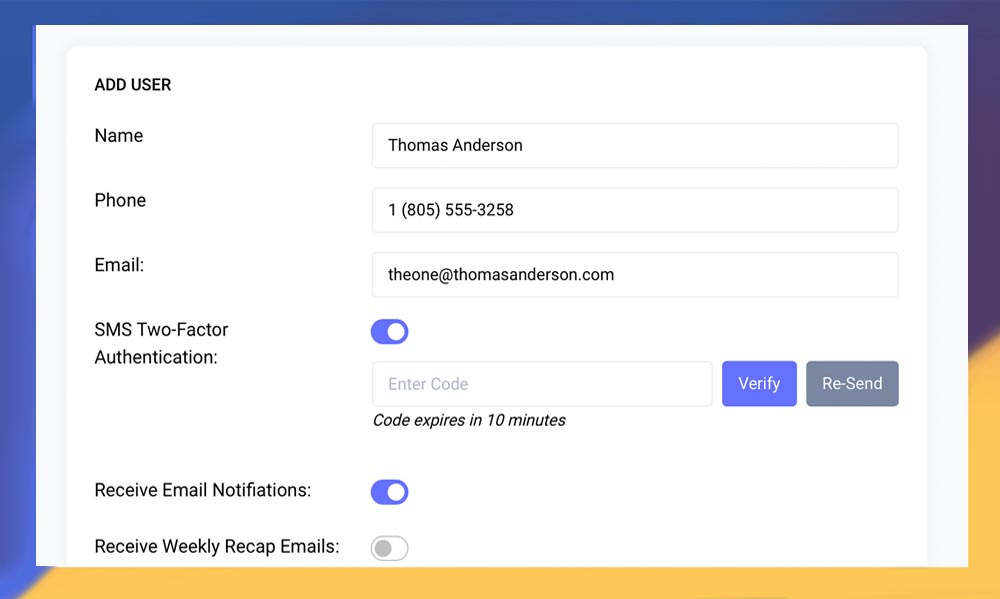Click the Receive Email Notifiations label text

pos(203,490)
